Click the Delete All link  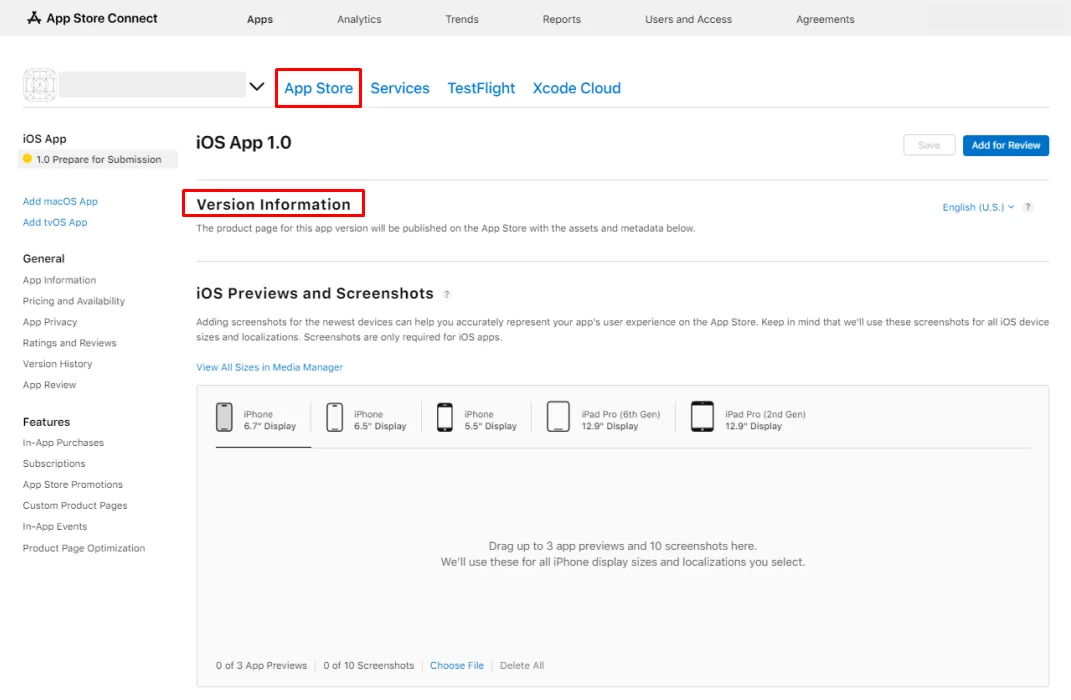click(x=522, y=665)
